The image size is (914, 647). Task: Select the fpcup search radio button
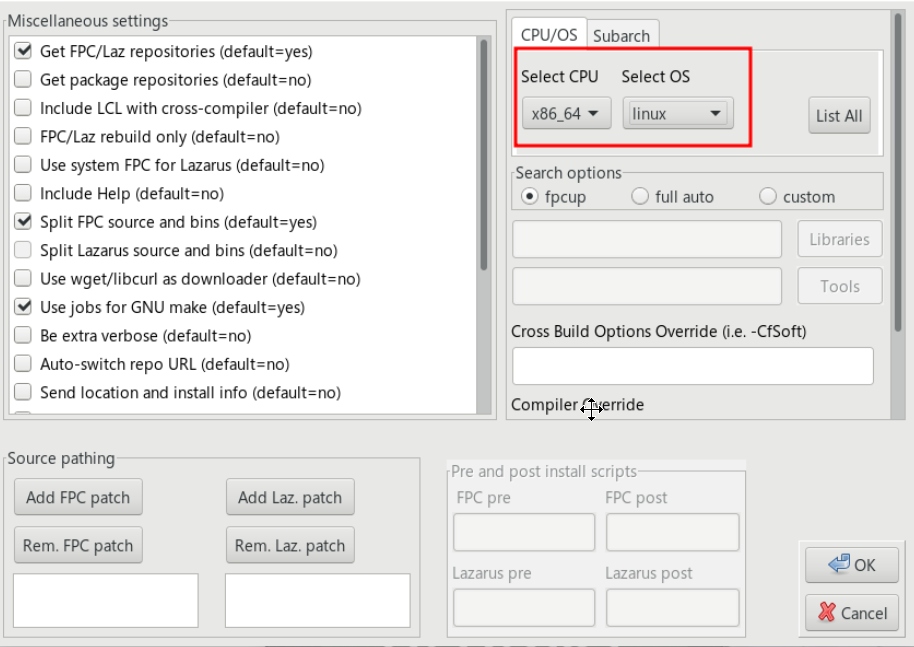click(x=528, y=197)
